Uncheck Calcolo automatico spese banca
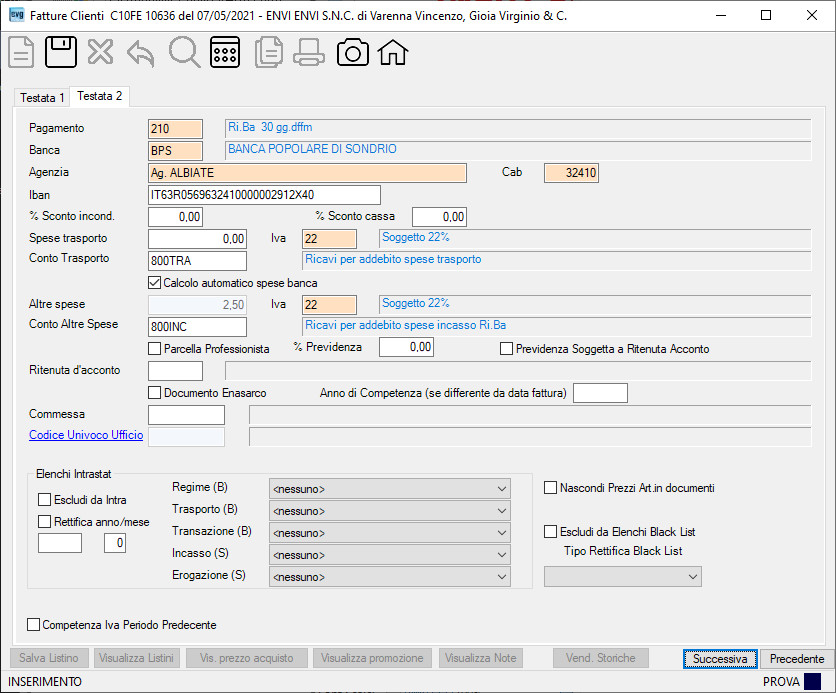This screenshot has height=693, width=836. click(x=155, y=283)
